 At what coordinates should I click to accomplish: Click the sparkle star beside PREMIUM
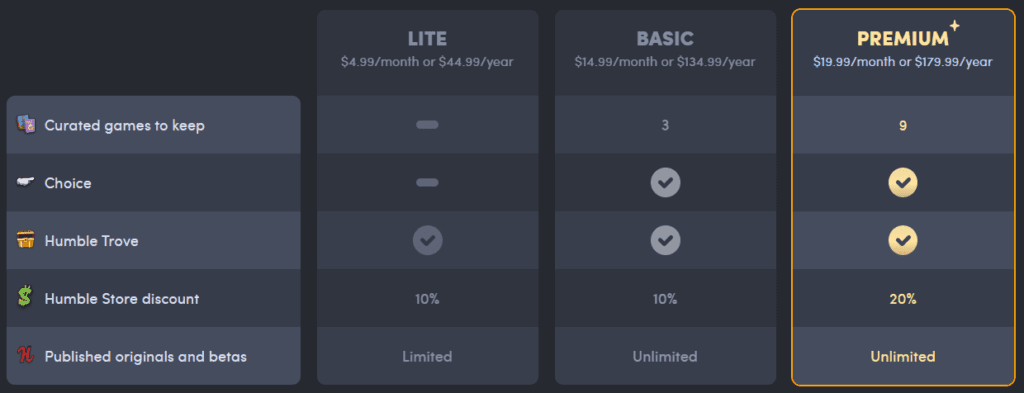click(955, 26)
